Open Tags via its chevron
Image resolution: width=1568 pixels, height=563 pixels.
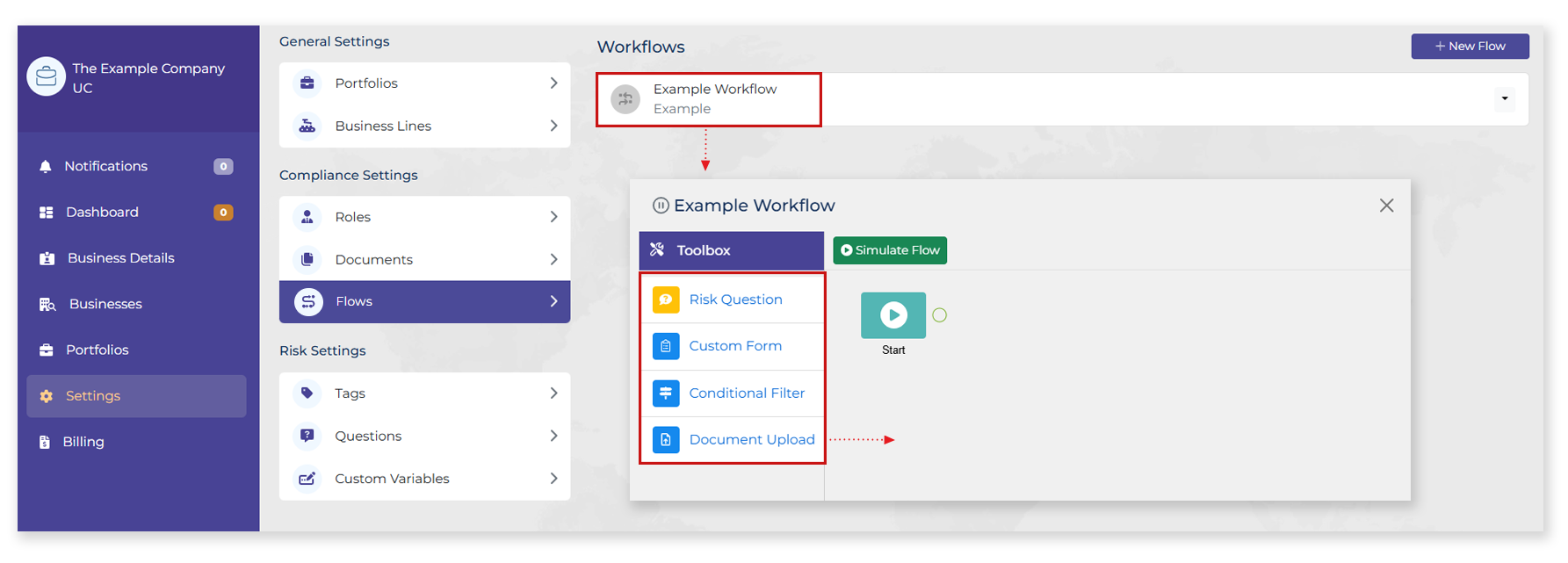tap(553, 393)
